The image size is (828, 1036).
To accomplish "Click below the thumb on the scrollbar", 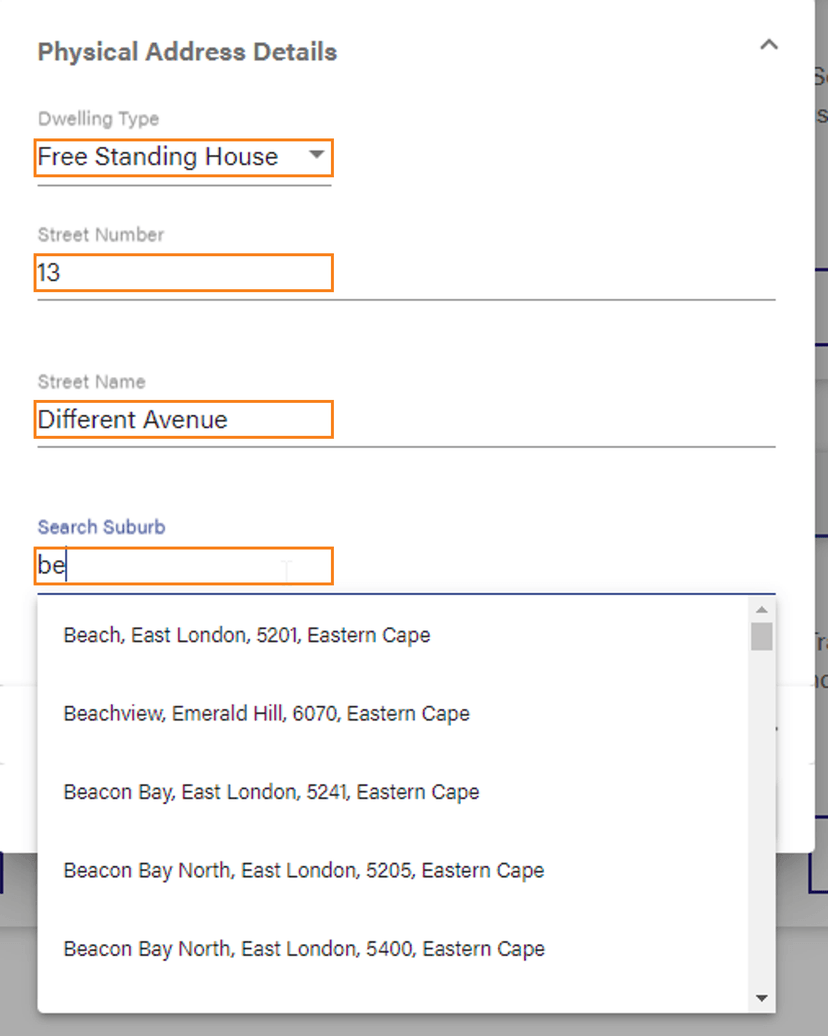I will point(764,820).
